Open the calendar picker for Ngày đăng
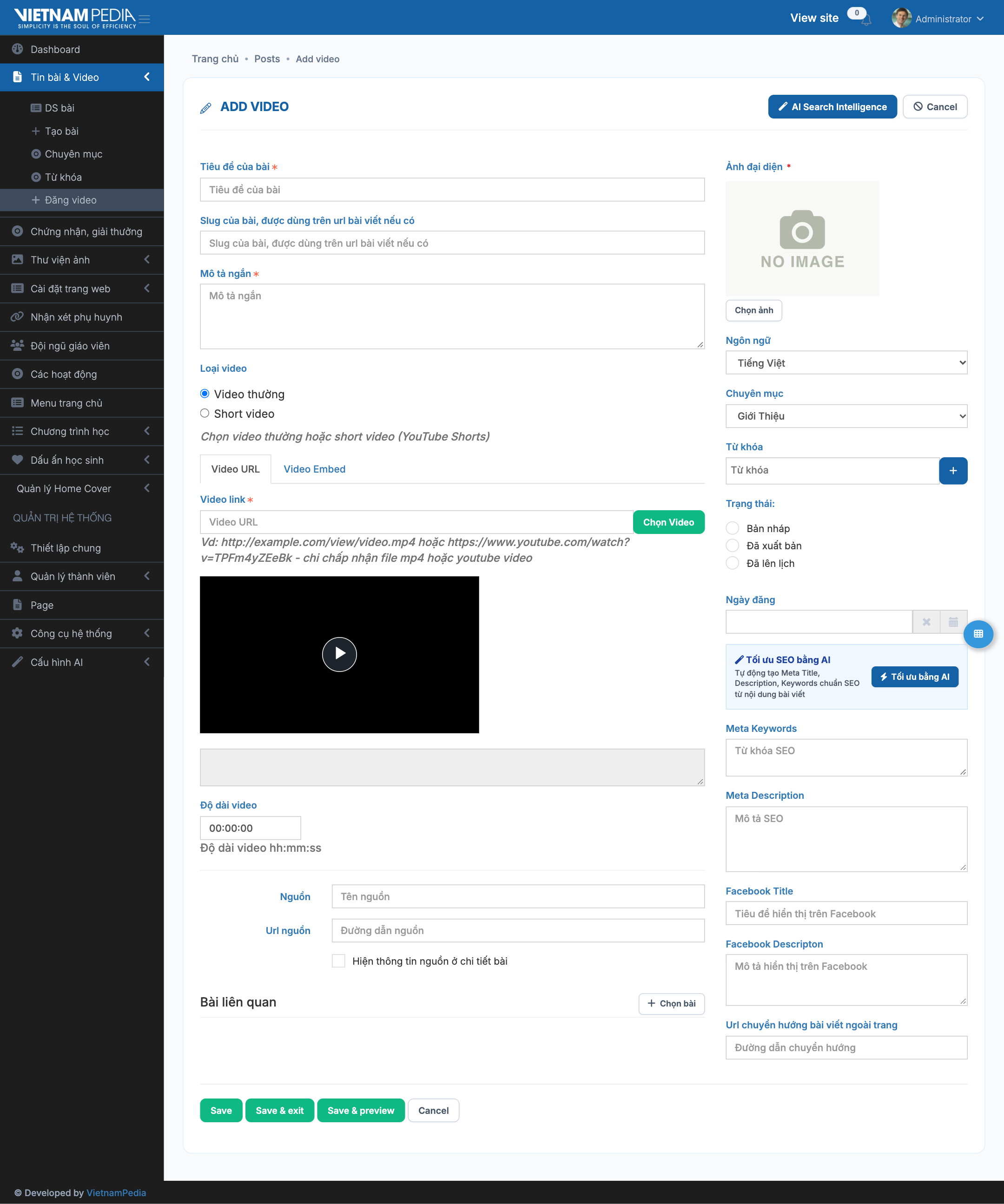The height and width of the screenshot is (1204, 1004). [x=953, y=622]
